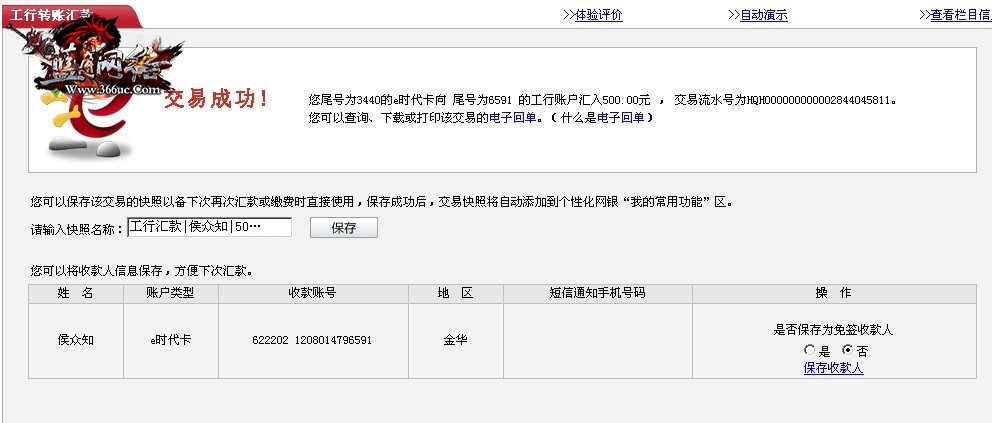The width and height of the screenshot is (992, 423).
Task: Select the 是 radio button for 免签收款人
Action: [x=810, y=351]
